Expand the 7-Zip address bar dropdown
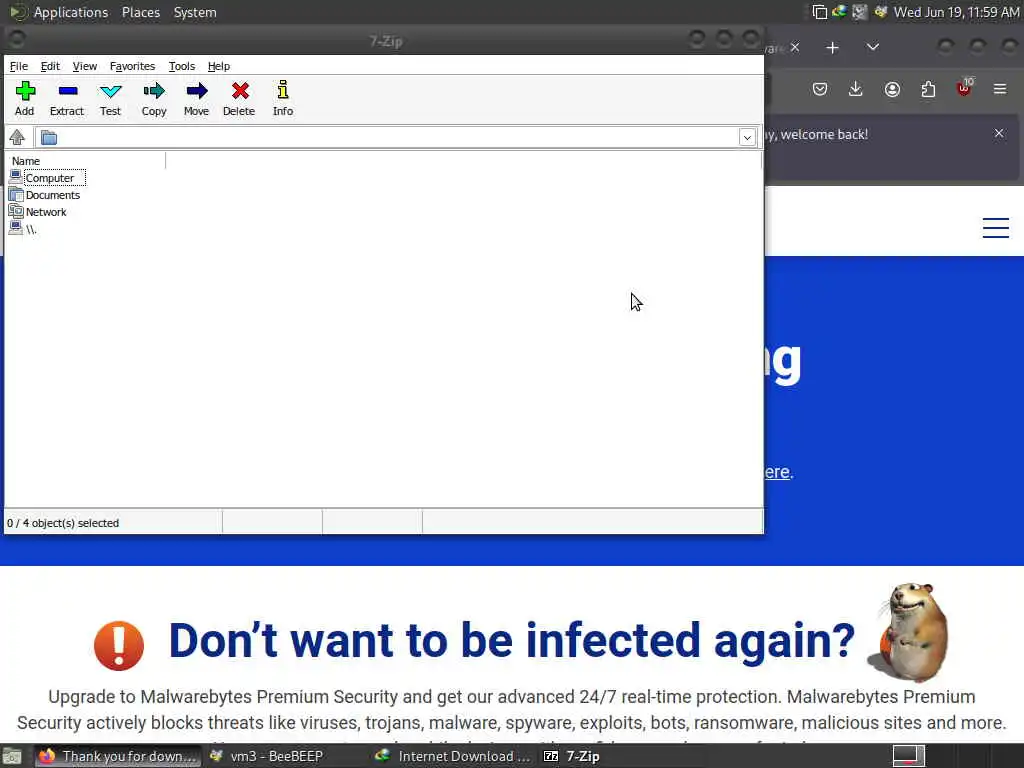Viewport: 1024px width, 768px height. (747, 137)
